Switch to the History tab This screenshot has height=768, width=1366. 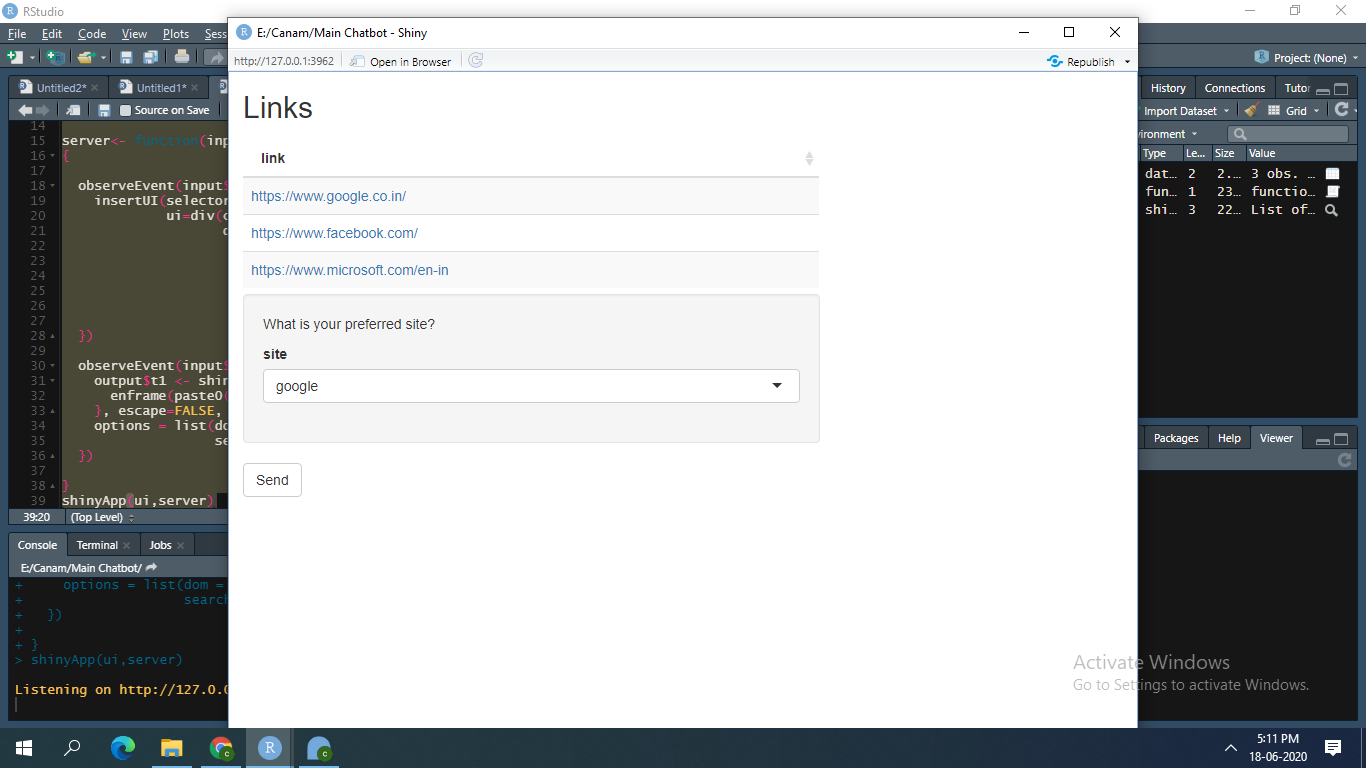[x=1168, y=88]
